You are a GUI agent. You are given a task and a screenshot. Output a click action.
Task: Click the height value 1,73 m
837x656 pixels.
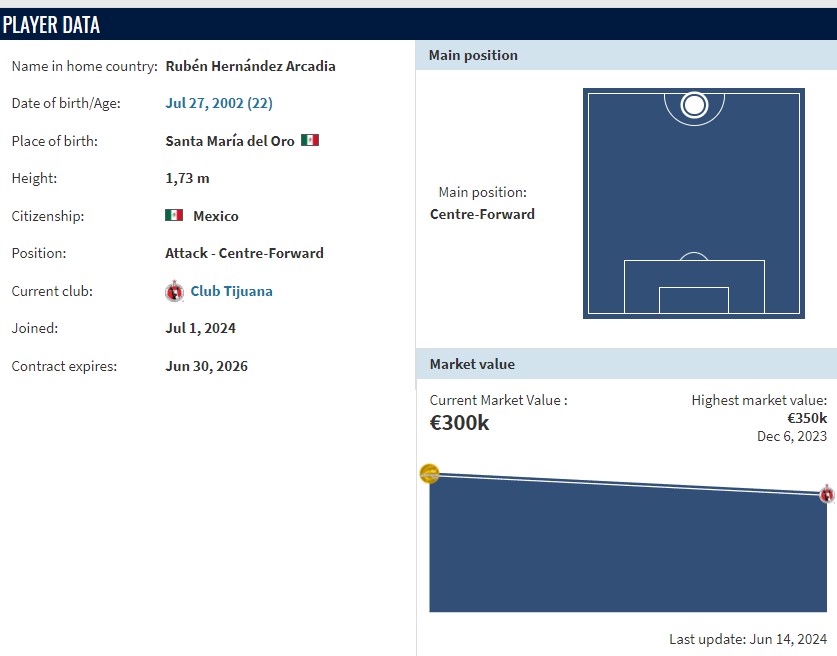187,178
